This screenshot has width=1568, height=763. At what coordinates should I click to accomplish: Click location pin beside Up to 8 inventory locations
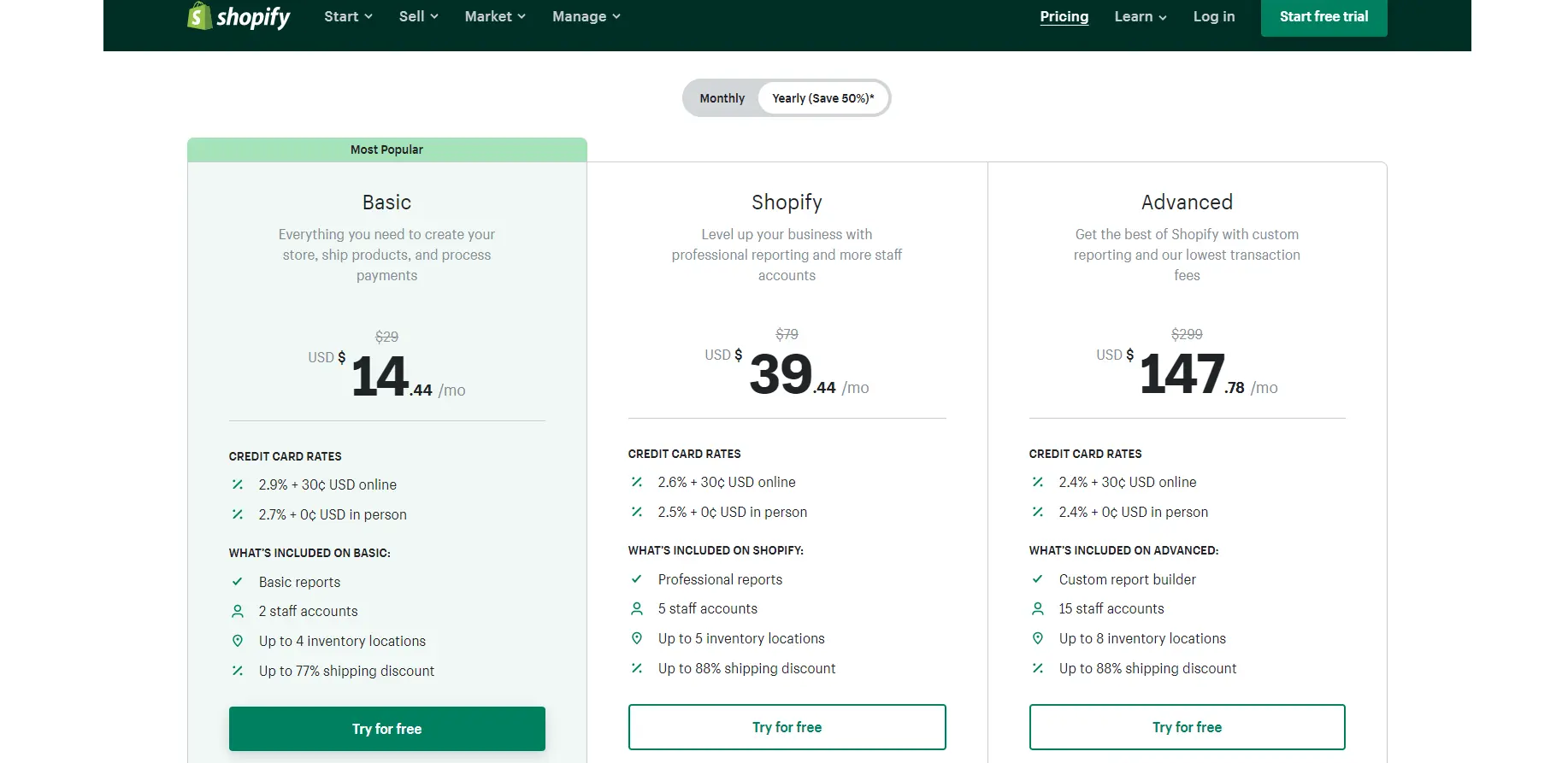click(x=1038, y=638)
